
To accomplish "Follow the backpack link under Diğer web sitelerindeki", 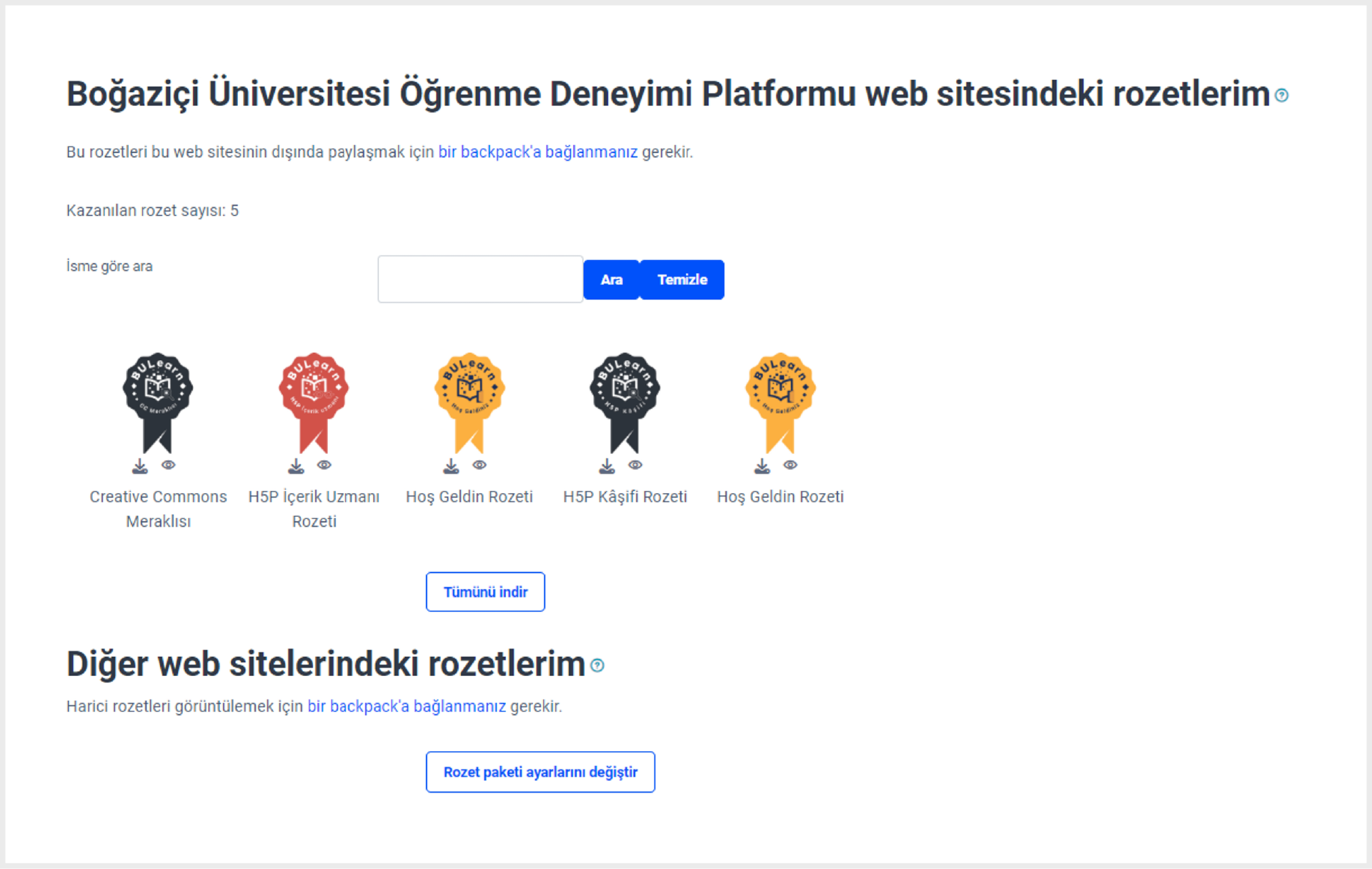I will point(407,707).
